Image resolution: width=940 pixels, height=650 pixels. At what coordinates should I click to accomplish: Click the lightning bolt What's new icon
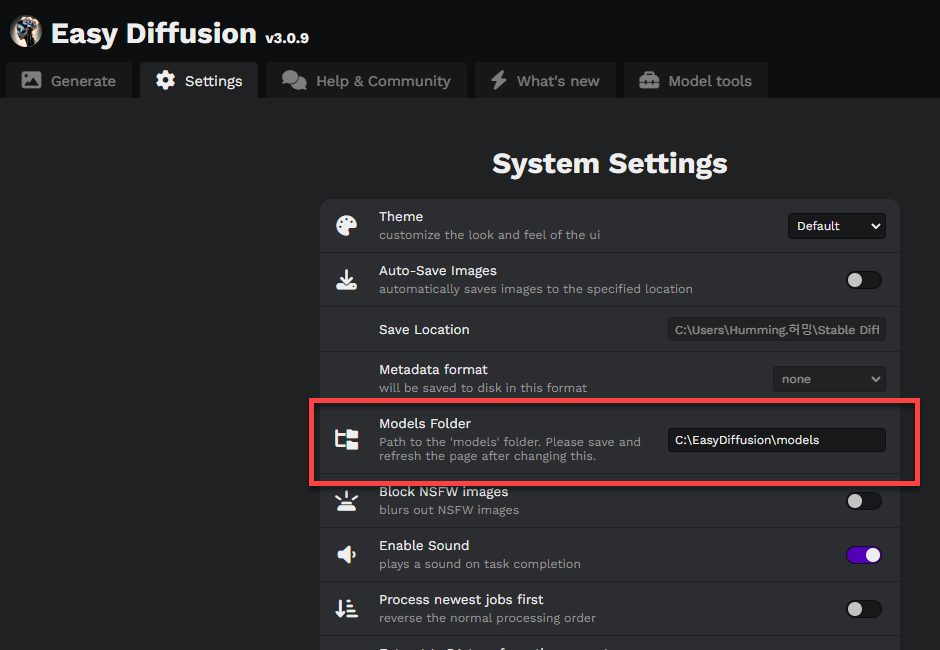(x=499, y=80)
